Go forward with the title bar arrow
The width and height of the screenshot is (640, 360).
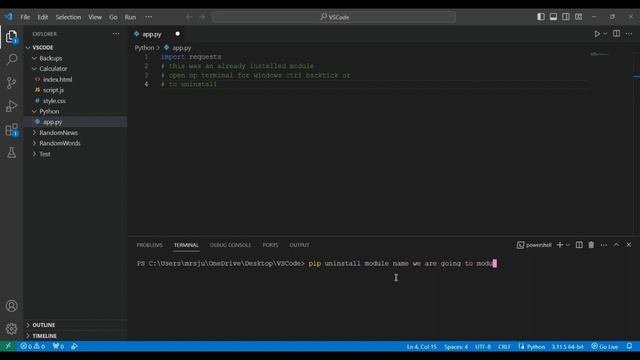click(202, 17)
